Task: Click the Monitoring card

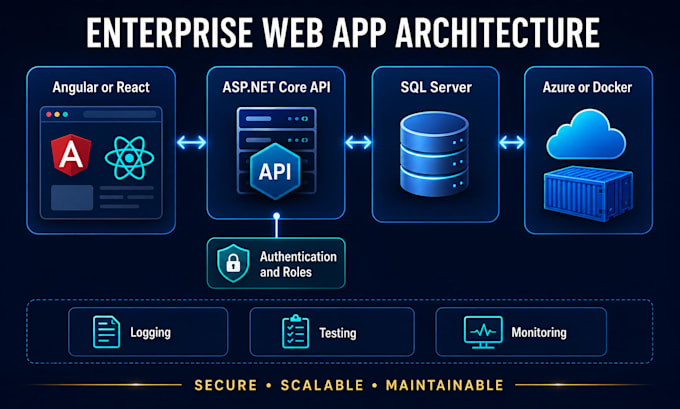Action: (521, 332)
